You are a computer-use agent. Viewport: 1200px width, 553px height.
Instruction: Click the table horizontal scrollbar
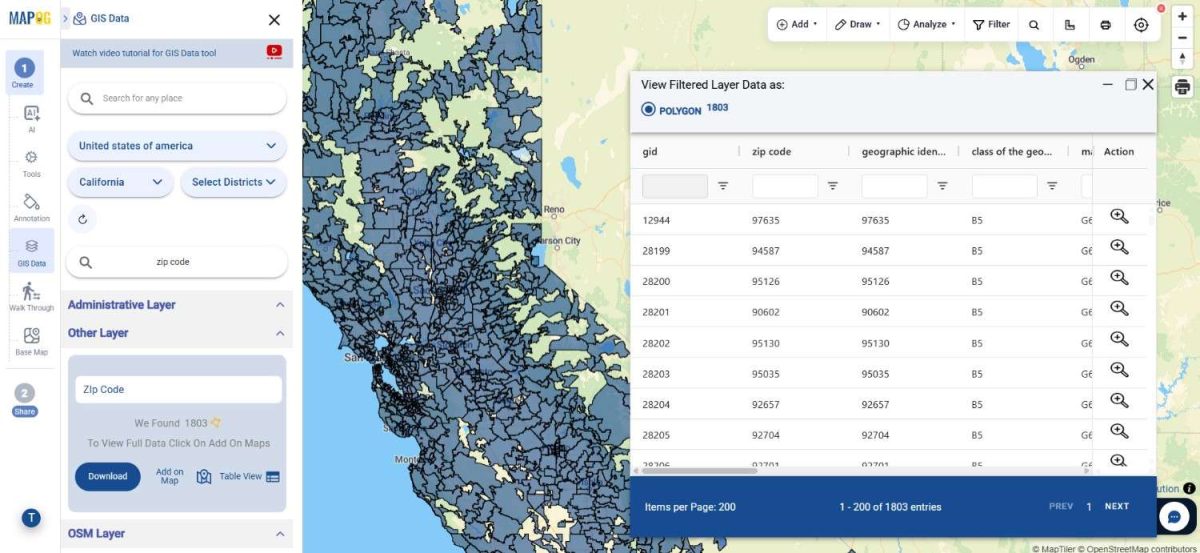coord(698,470)
